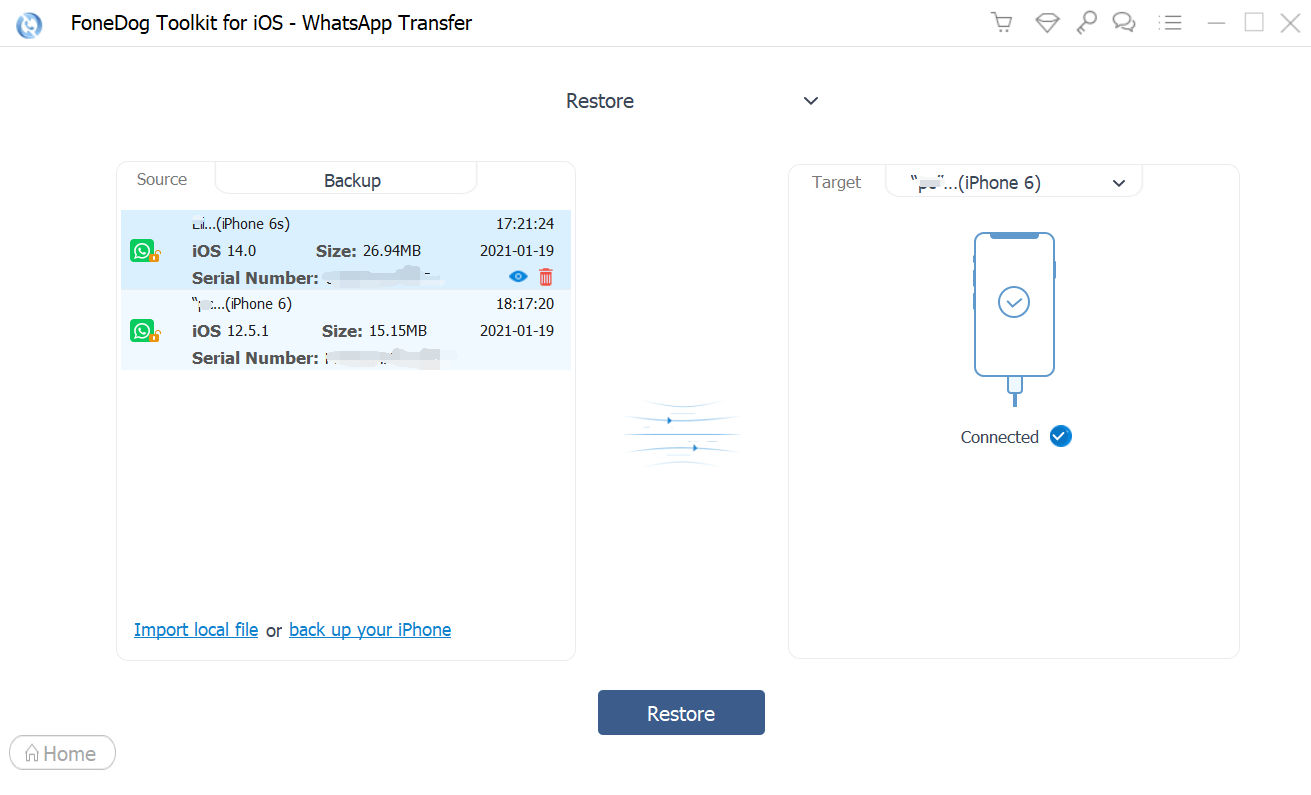The image size is (1311, 795).
Task: Open the feedback chat bubbles icon
Action: coord(1124,22)
